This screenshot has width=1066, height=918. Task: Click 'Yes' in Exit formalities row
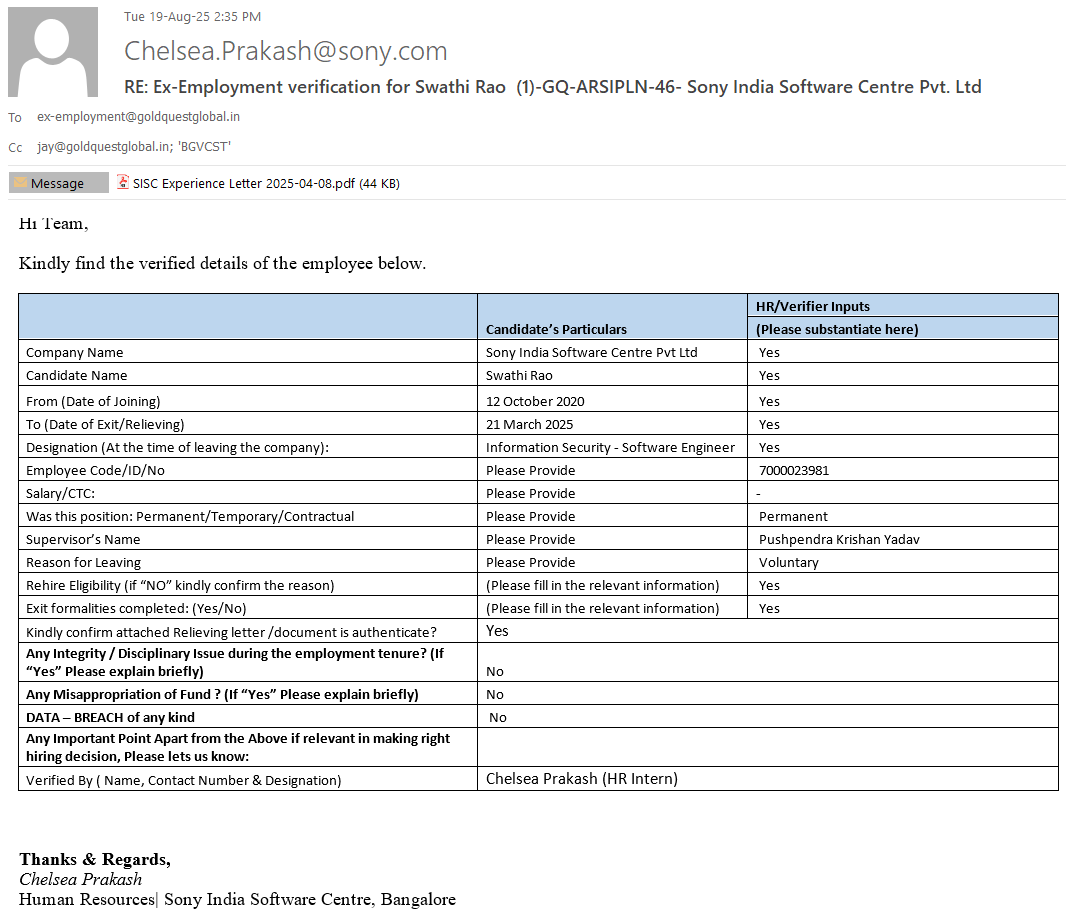tap(769, 609)
